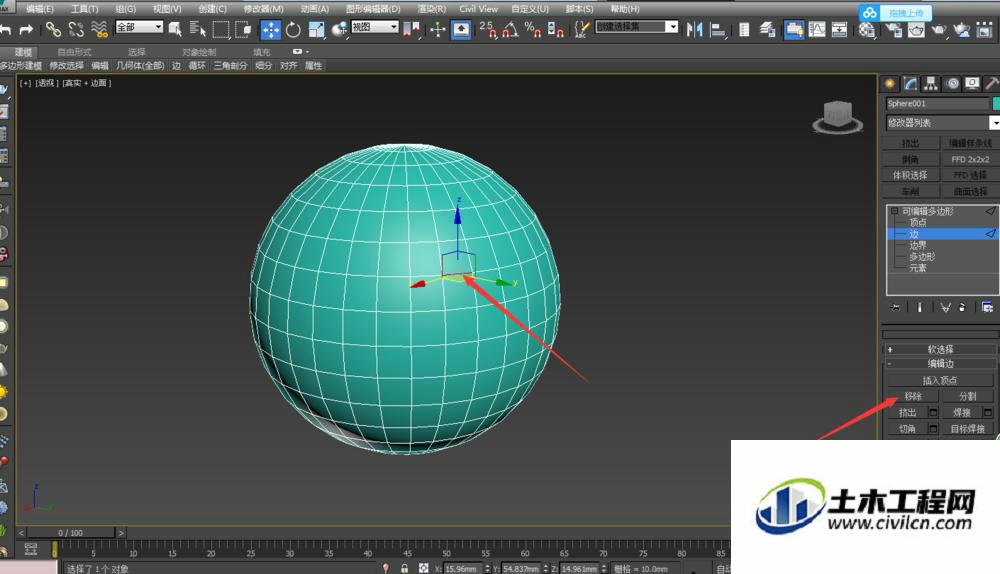Select 顶点 sub-object level

click(918, 223)
